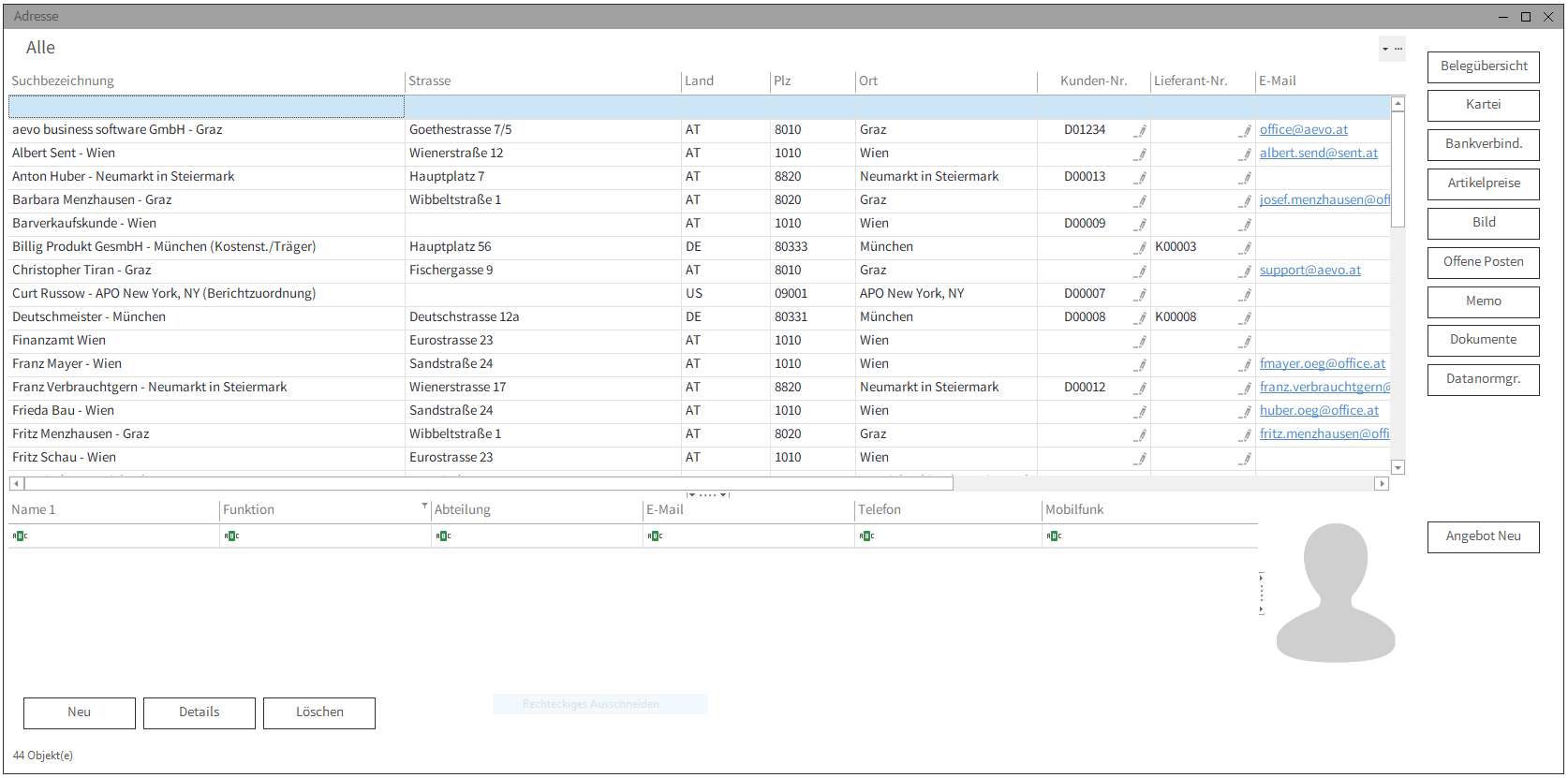Toggle the picture panel vertical splitter handle
This screenshot has height=778, width=1568.
tap(1262, 594)
